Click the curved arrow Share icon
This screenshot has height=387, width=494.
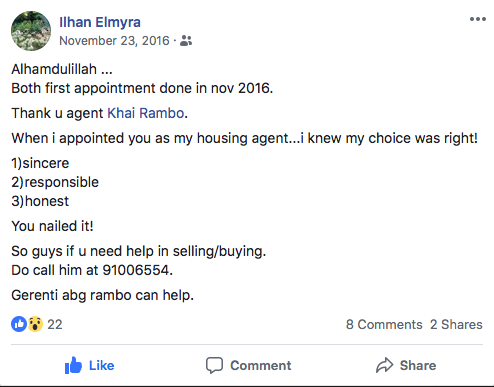pyautogui.click(x=385, y=365)
